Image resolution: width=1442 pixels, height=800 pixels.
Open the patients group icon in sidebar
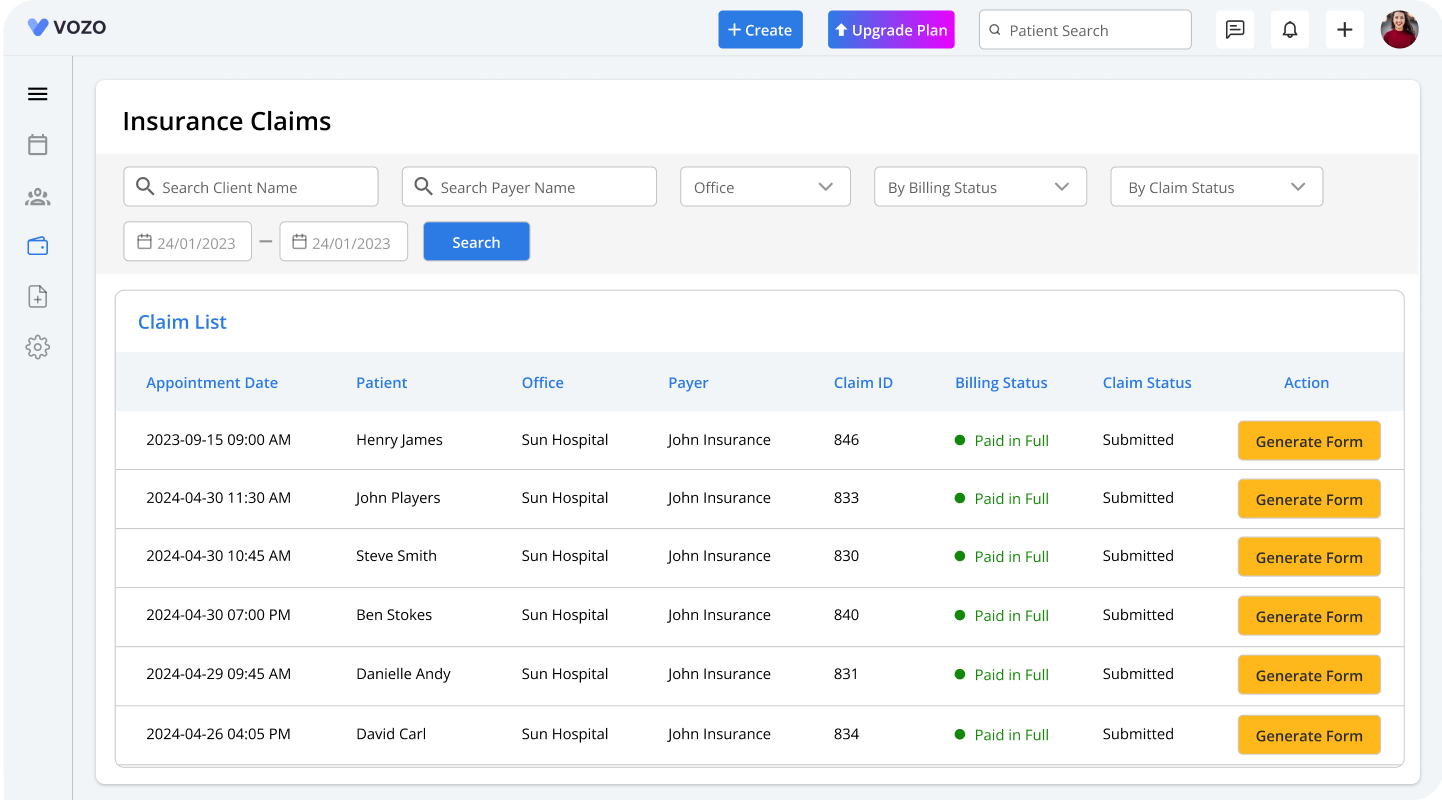coord(38,196)
